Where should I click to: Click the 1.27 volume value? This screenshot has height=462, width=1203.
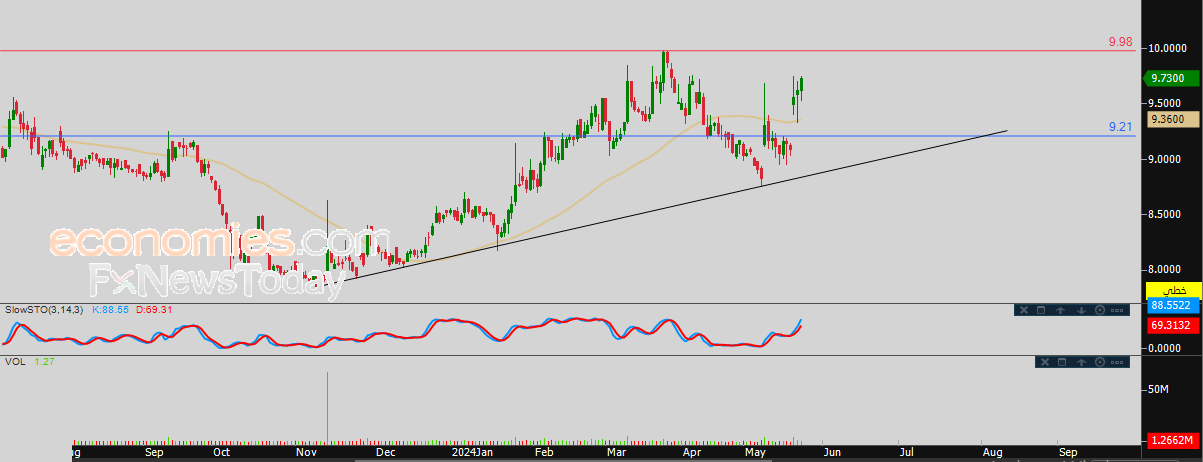44,362
